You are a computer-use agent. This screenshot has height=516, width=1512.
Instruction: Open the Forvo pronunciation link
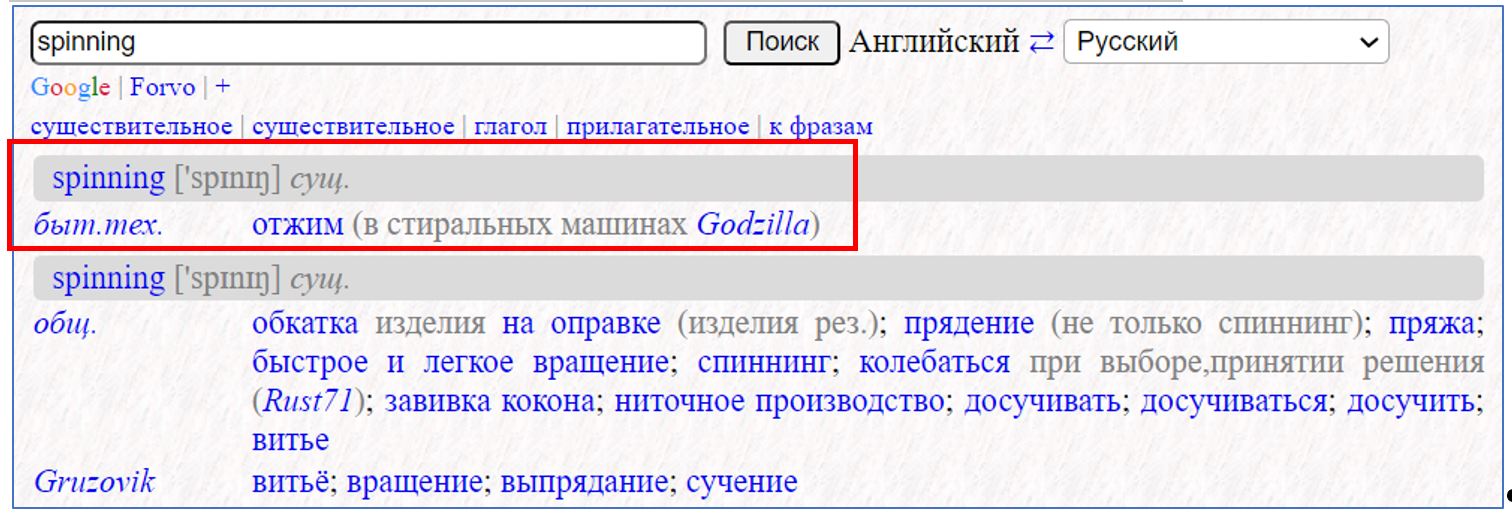pyautogui.click(x=162, y=87)
